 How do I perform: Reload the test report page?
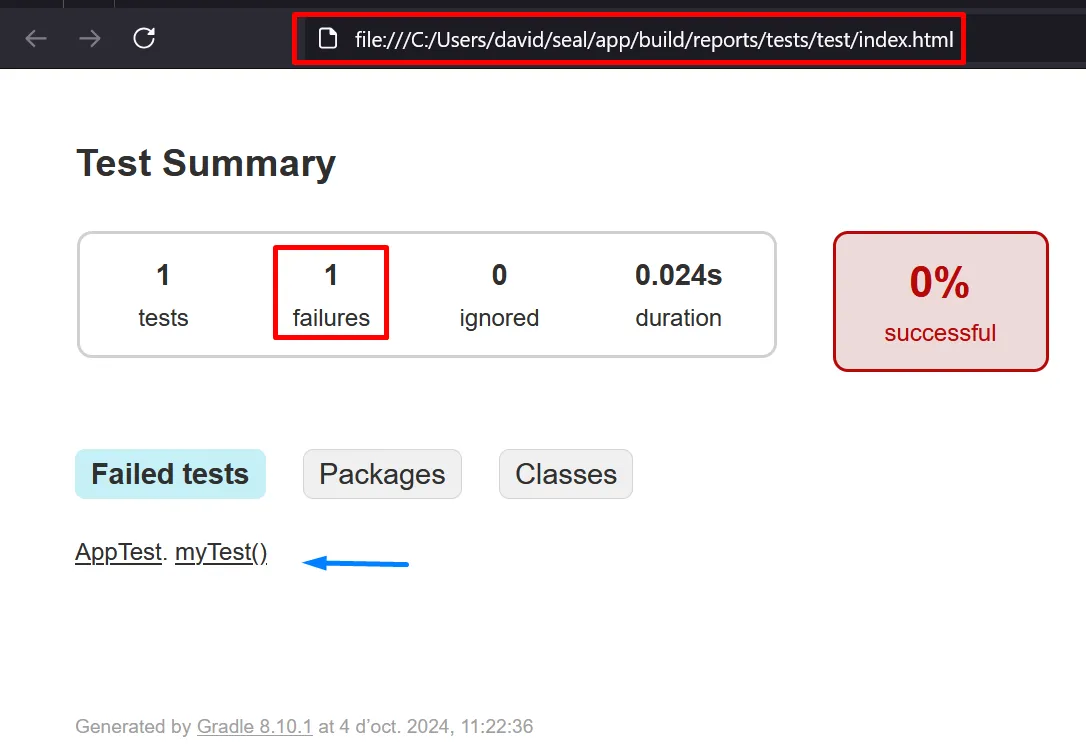[144, 39]
